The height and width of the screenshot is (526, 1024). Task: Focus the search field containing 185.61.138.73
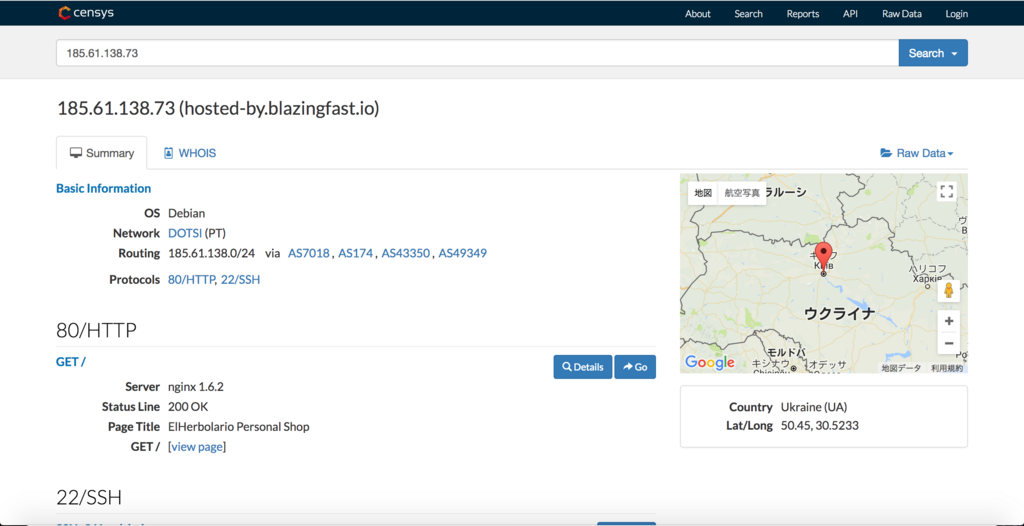pyautogui.click(x=477, y=53)
